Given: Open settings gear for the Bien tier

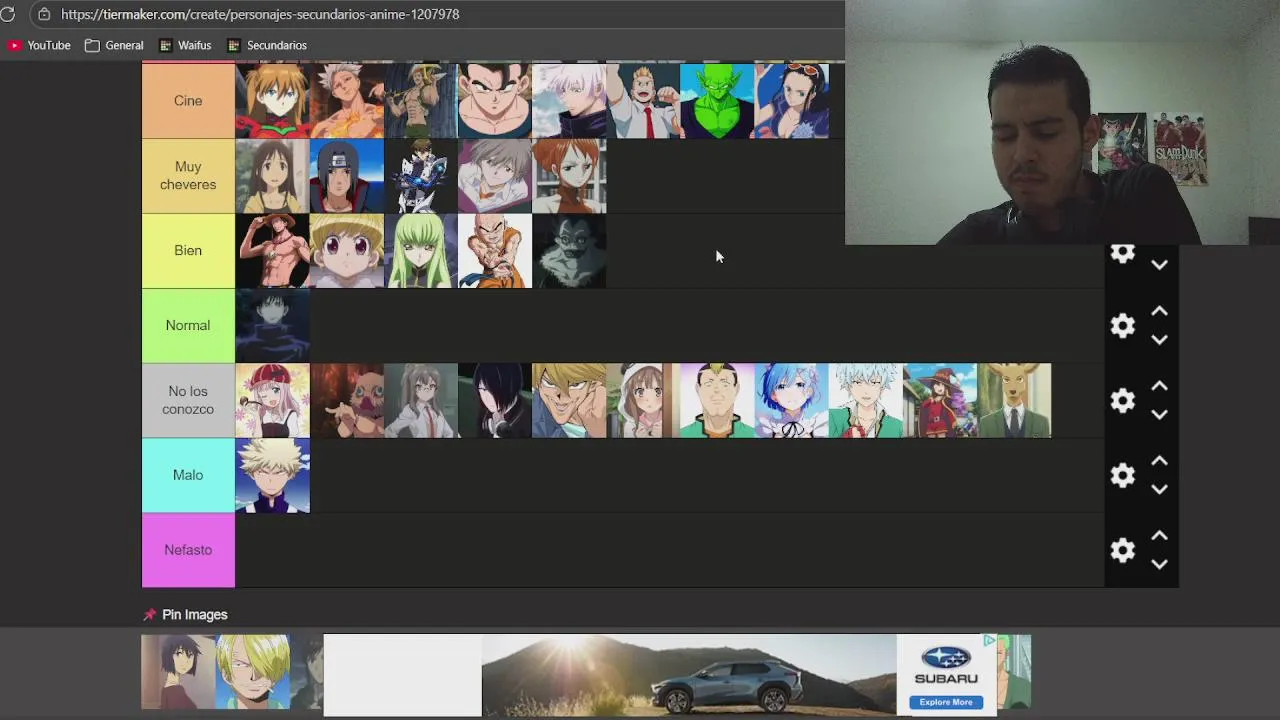Looking at the screenshot, I should (x=1123, y=253).
